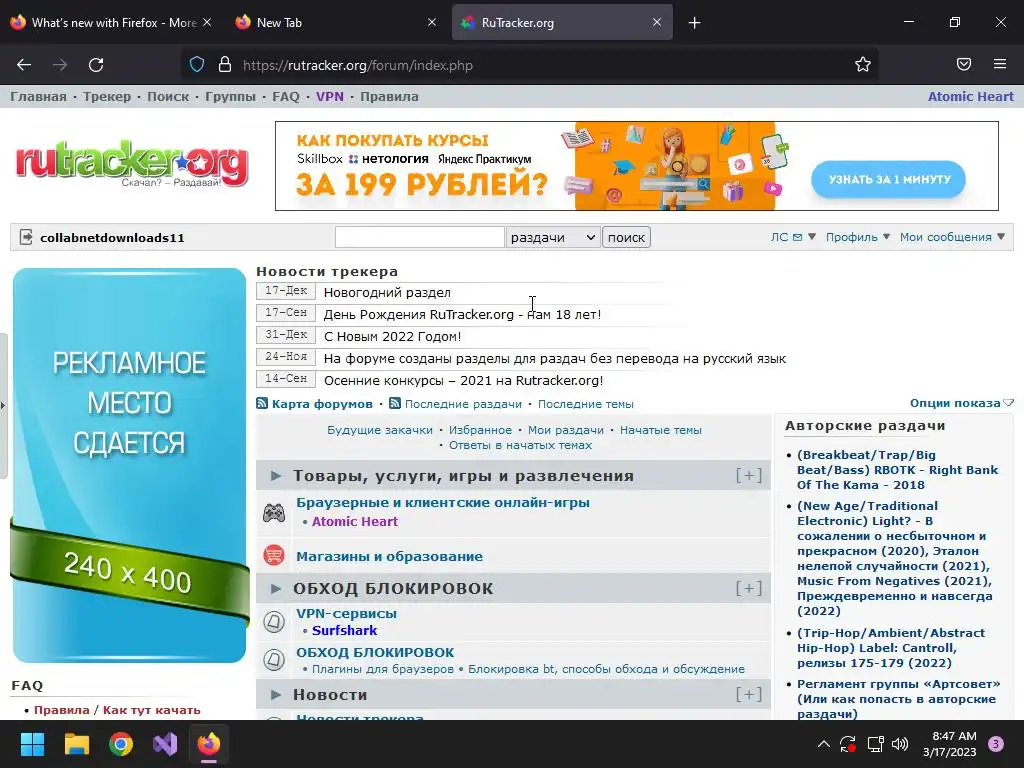Open Магазины и образование forum
The height and width of the screenshot is (768, 1024).
pos(389,556)
